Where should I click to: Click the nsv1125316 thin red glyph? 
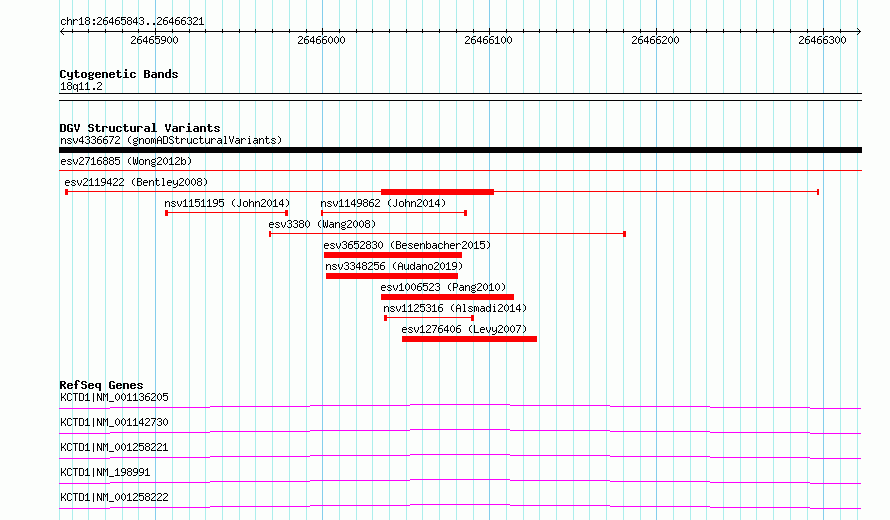pos(429,318)
